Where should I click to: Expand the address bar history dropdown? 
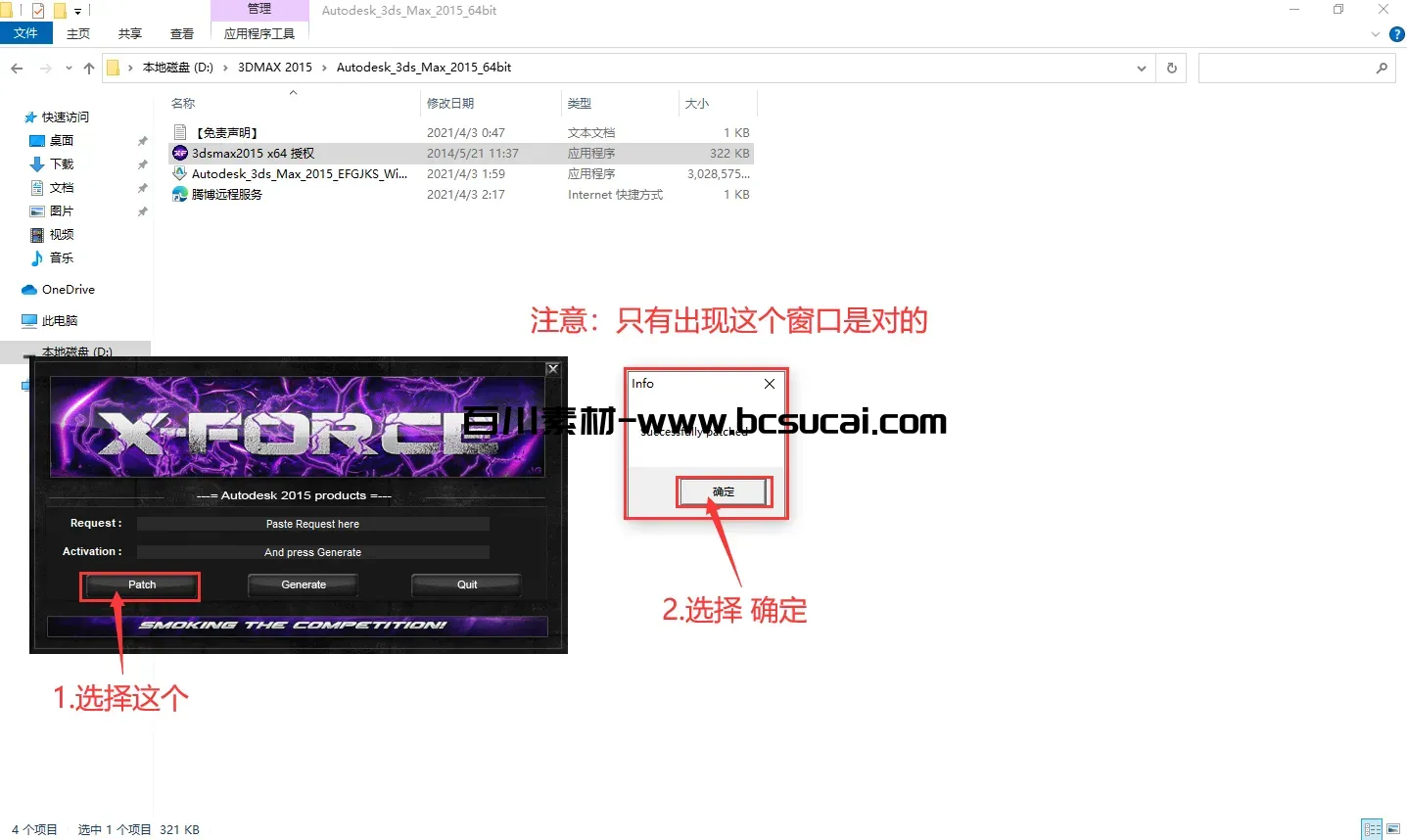(1142, 68)
